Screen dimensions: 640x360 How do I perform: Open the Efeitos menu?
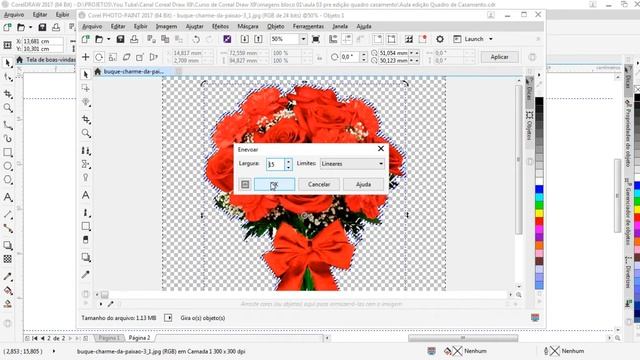pyautogui.click(x=220, y=26)
